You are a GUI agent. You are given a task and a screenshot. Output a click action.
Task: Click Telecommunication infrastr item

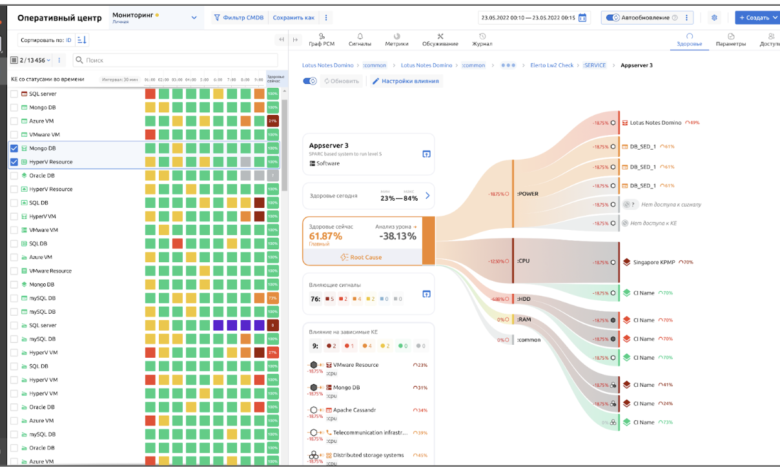(370, 433)
